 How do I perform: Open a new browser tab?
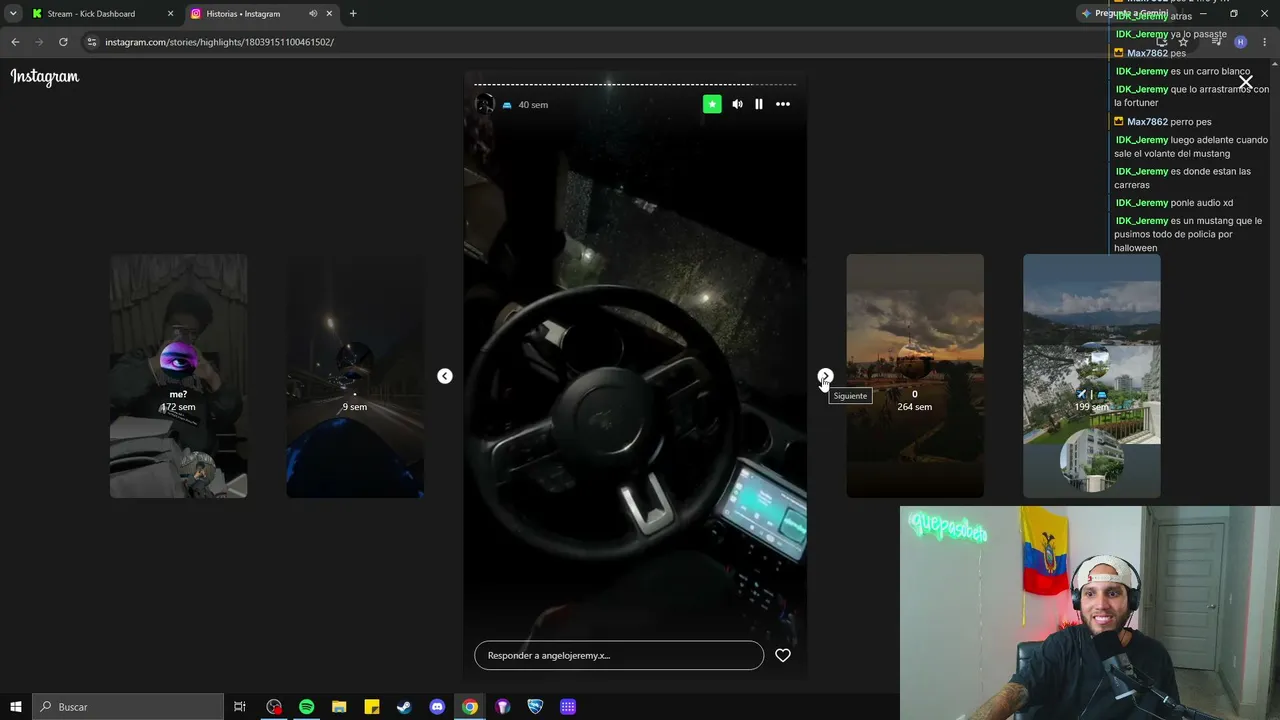353,14
